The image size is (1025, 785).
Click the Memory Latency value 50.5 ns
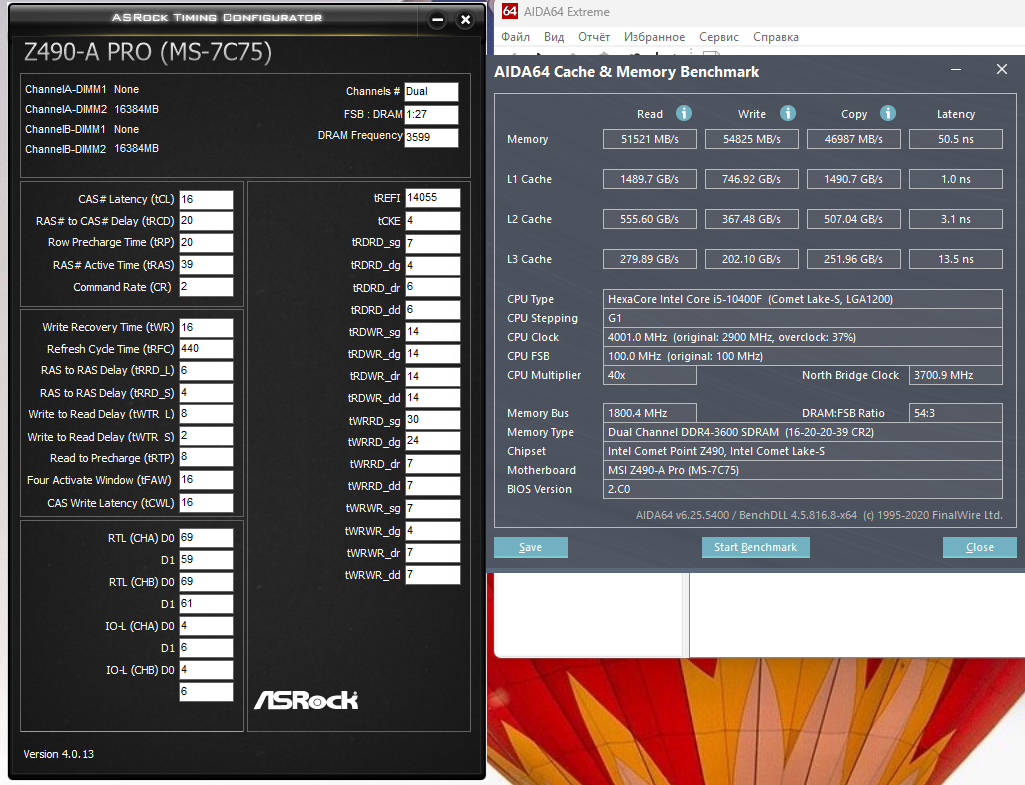coord(955,139)
